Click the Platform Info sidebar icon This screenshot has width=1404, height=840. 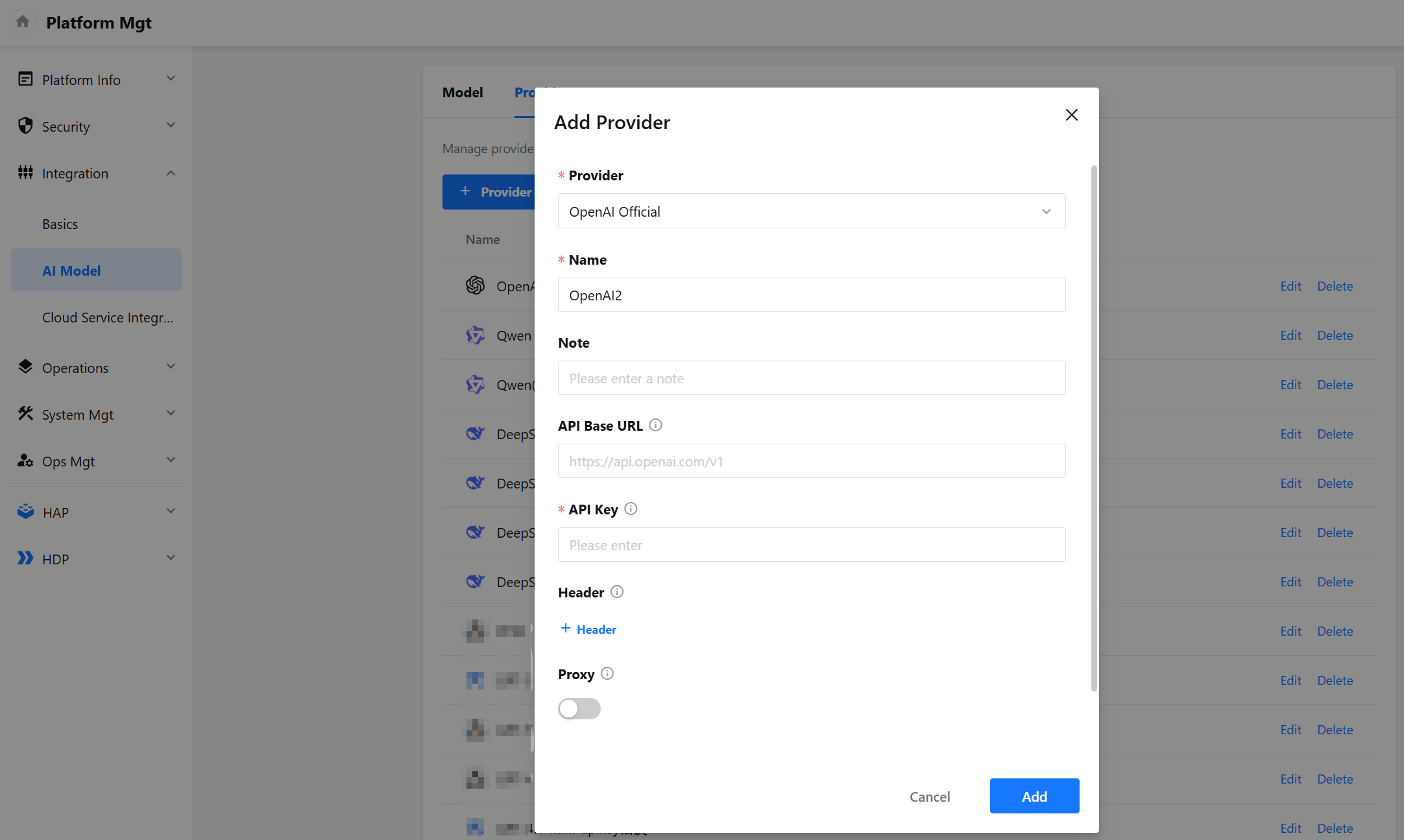tap(25, 79)
